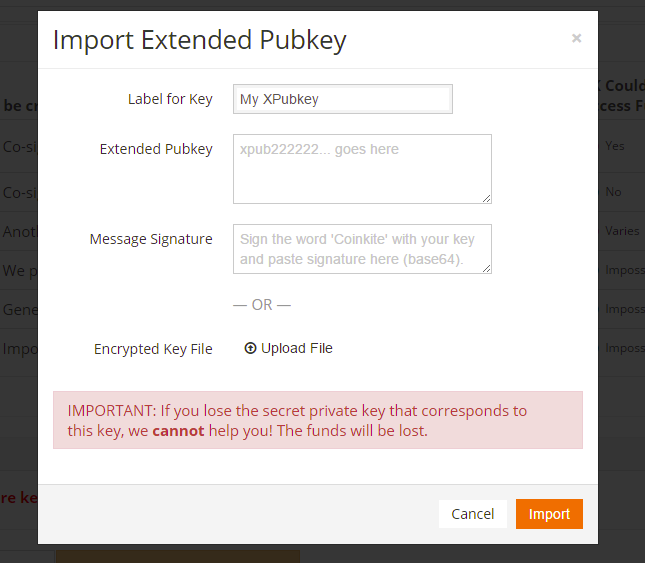Click inside the Extended Pubkey text area
Screen dimensions: 645x563
coord(362,169)
